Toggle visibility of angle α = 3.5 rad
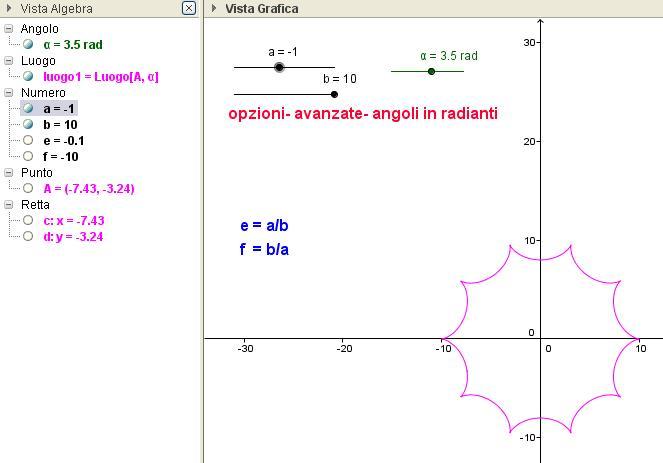This screenshot has width=663, height=463. click(x=28, y=44)
